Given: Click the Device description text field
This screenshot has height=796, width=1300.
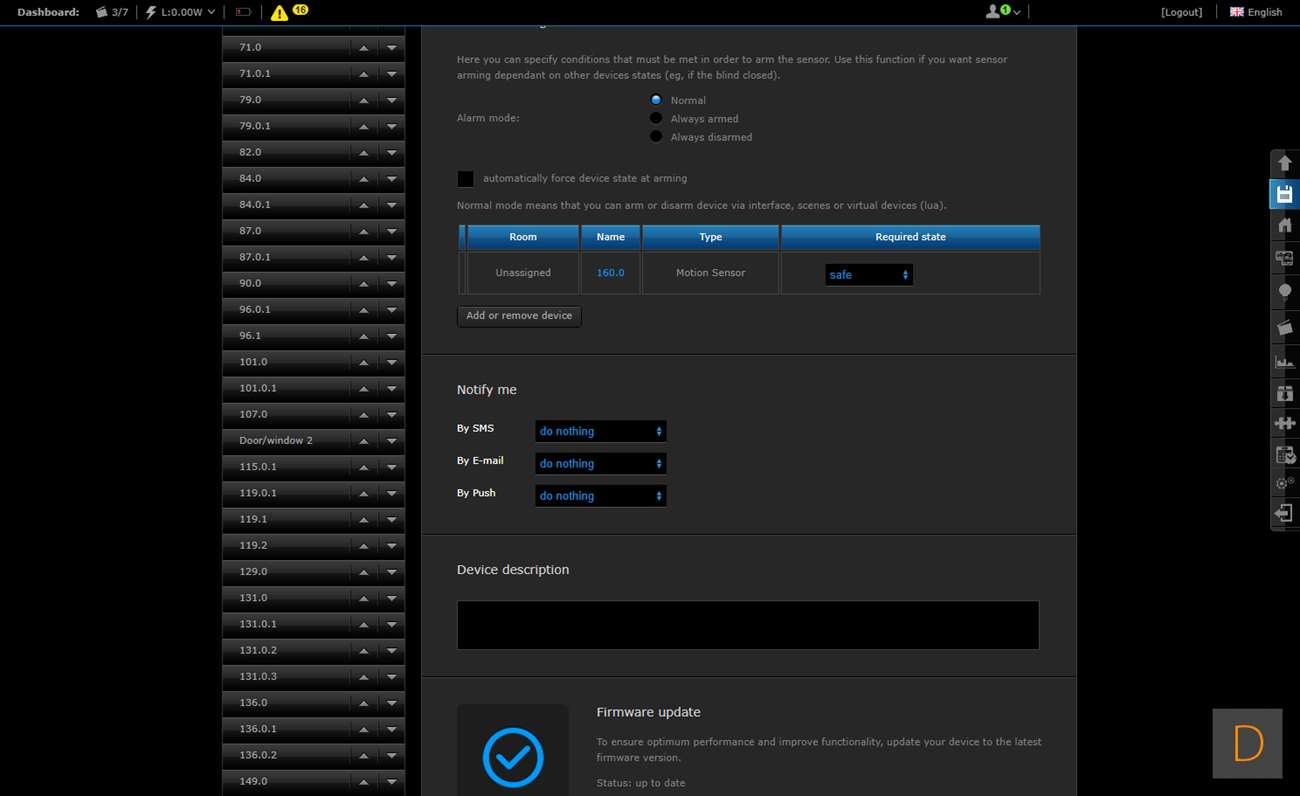Looking at the screenshot, I should click(x=748, y=625).
